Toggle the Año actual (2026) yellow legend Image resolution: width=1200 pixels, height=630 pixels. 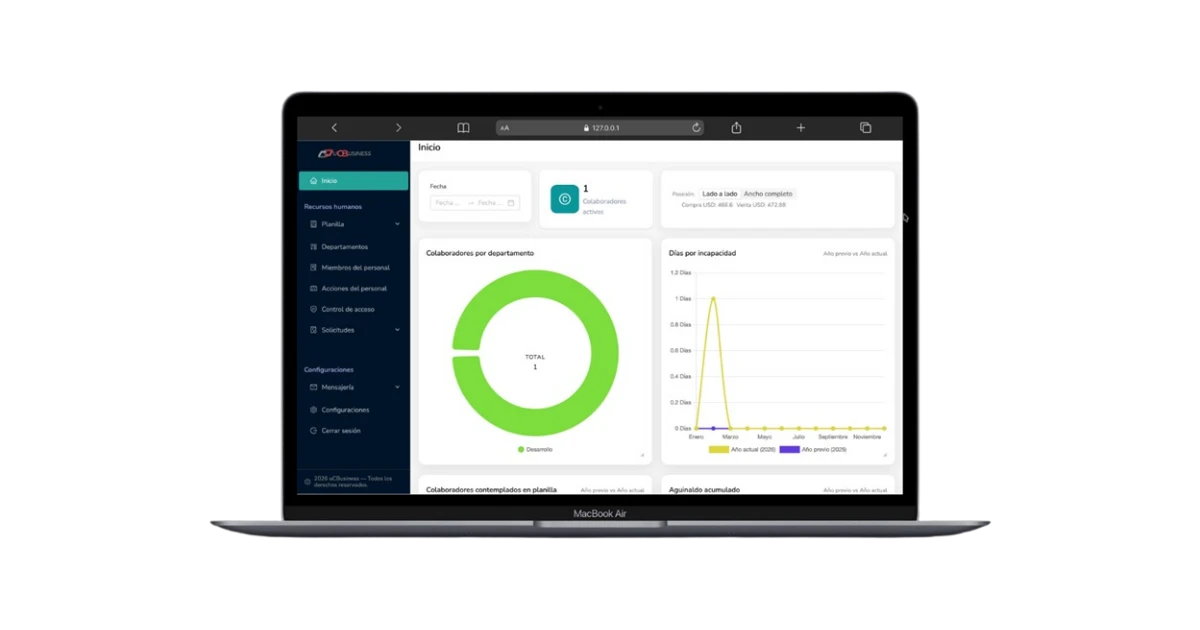click(742, 450)
